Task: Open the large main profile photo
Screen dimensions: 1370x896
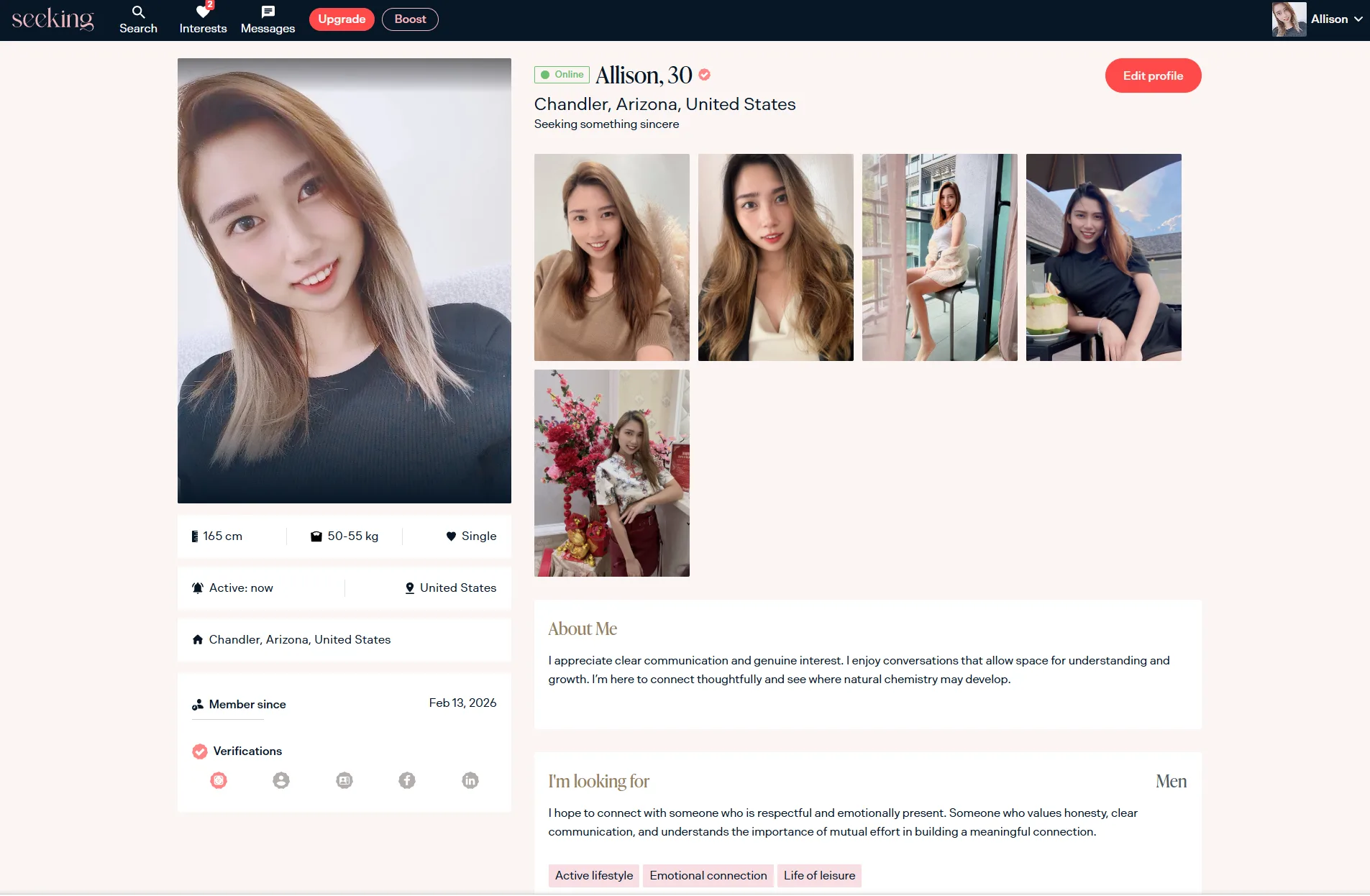Action: point(344,280)
